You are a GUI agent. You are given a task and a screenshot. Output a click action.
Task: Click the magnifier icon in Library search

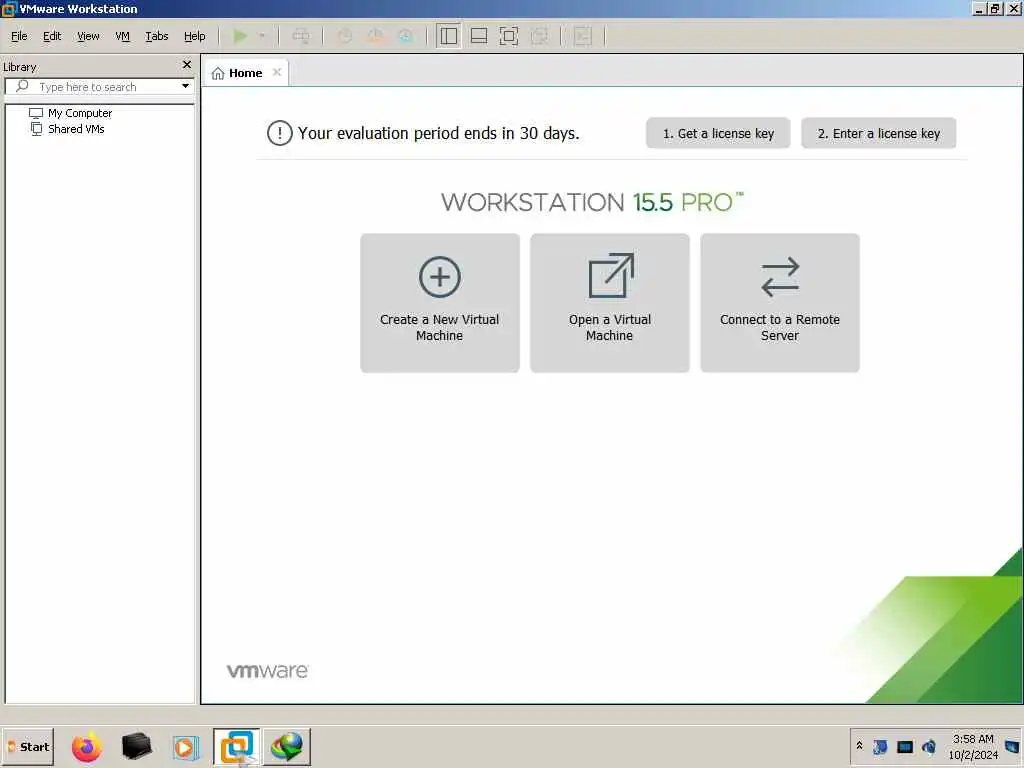pos(22,86)
